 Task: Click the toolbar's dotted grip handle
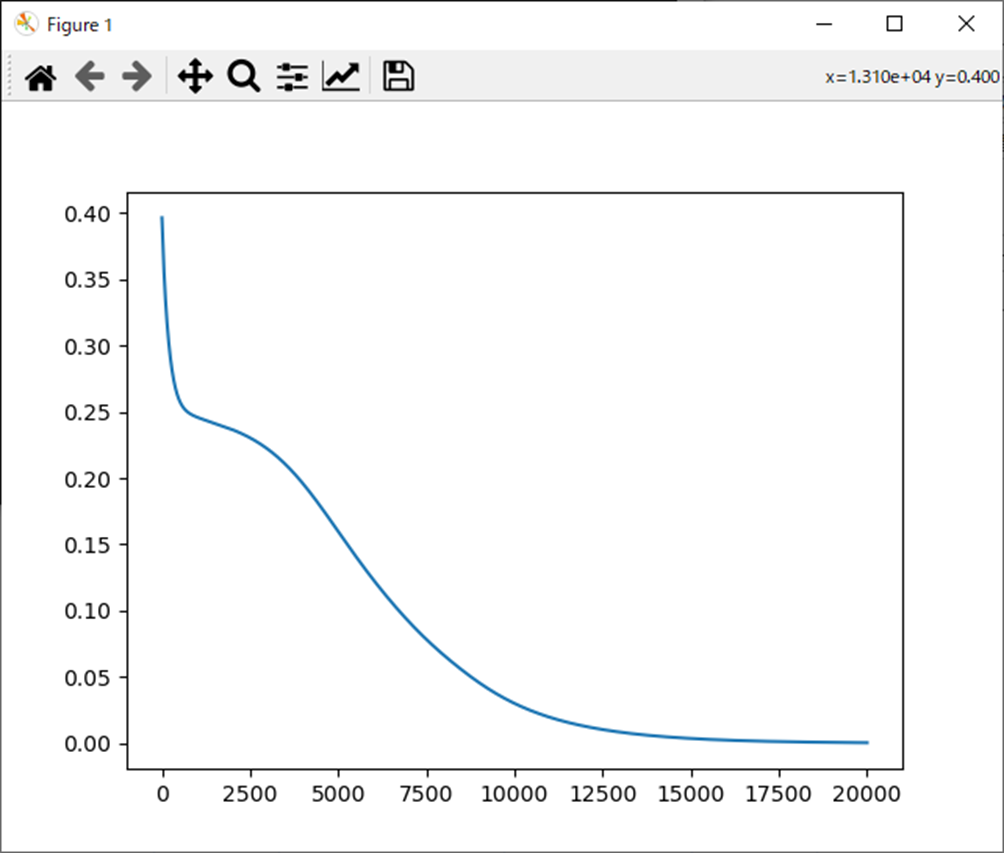(x=9, y=77)
